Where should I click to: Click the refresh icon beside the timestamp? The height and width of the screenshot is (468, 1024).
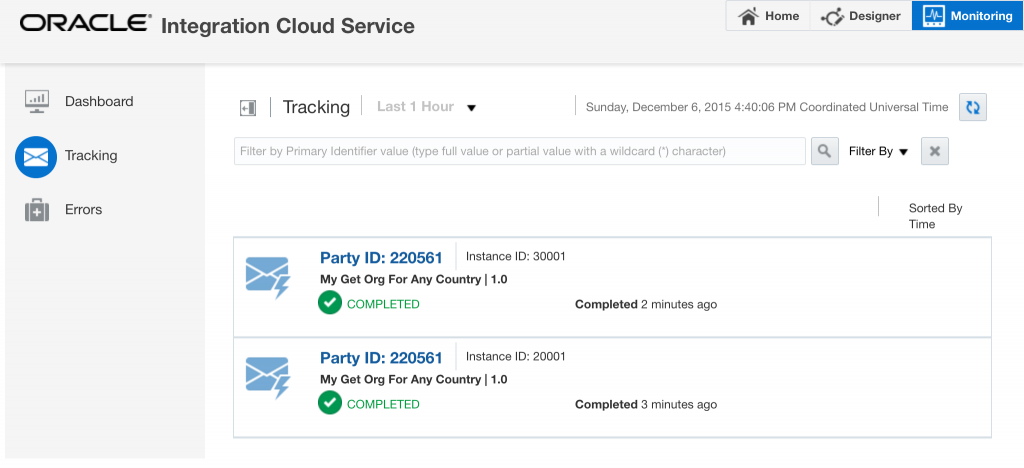[x=972, y=107]
